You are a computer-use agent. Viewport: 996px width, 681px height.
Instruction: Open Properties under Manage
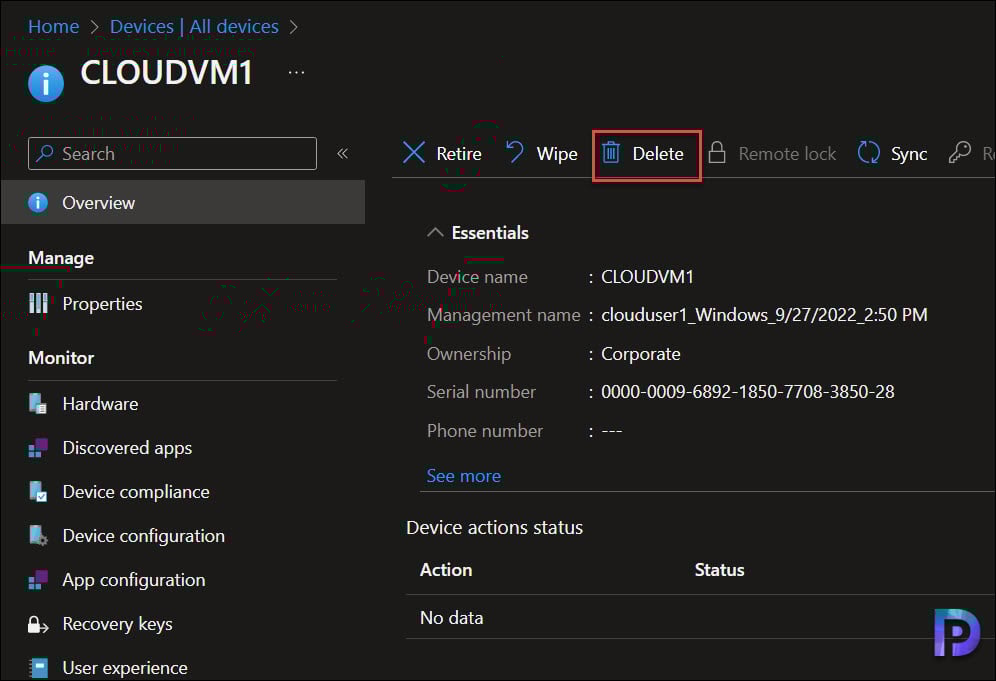pos(102,304)
